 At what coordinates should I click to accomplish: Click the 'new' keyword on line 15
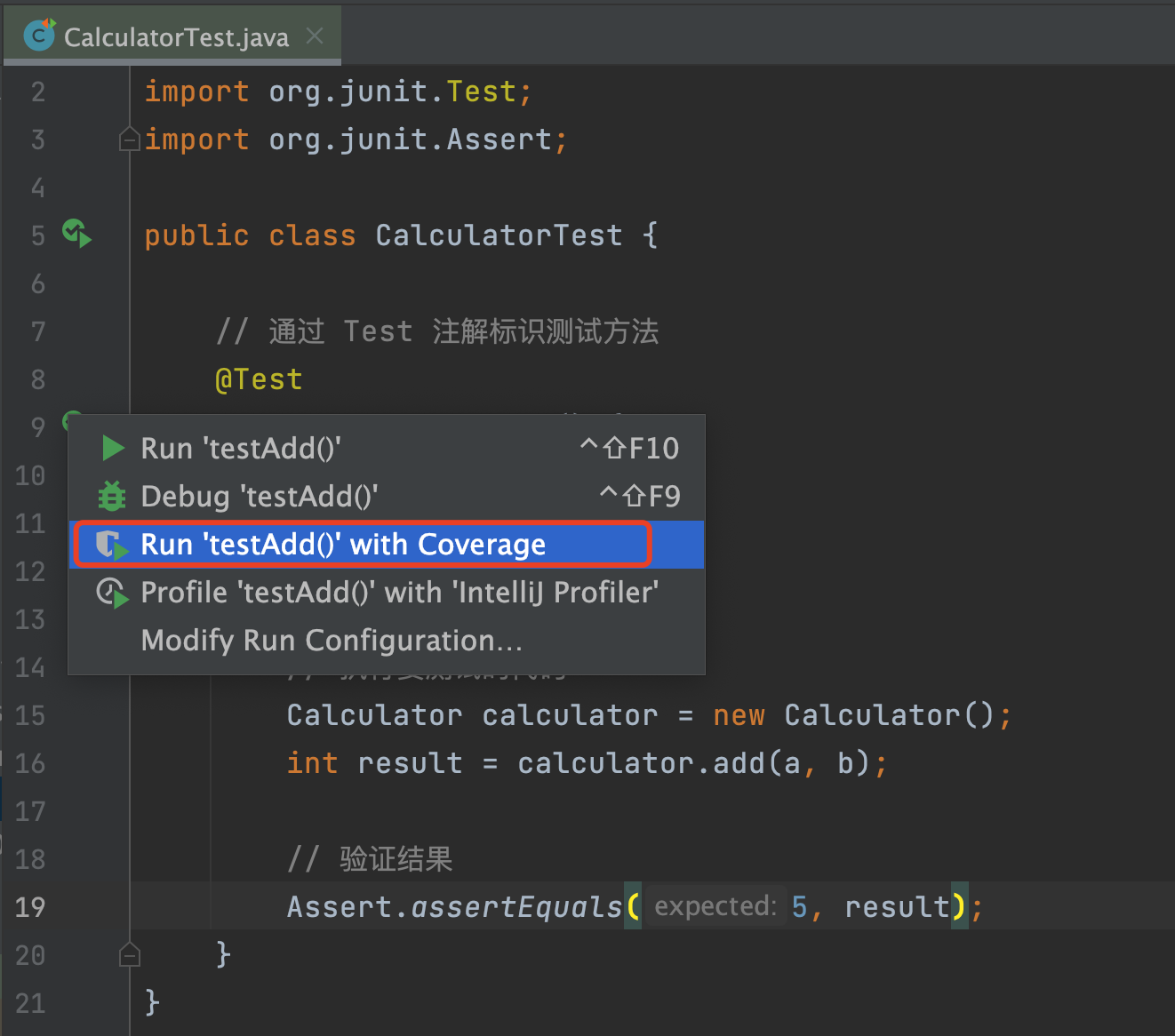click(x=739, y=715)
